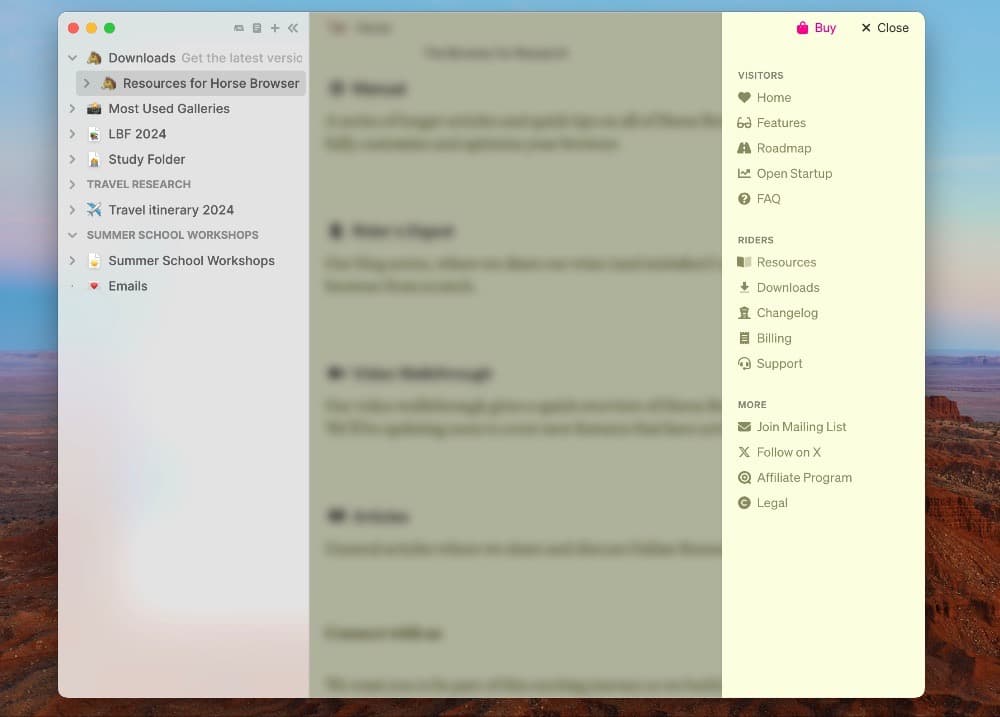Expand the Study Folder chevron
Screen dimensions: 1000x717
click(72, 160)
